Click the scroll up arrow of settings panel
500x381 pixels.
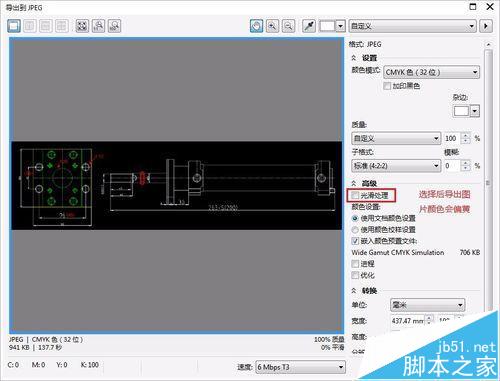point(488,45)
